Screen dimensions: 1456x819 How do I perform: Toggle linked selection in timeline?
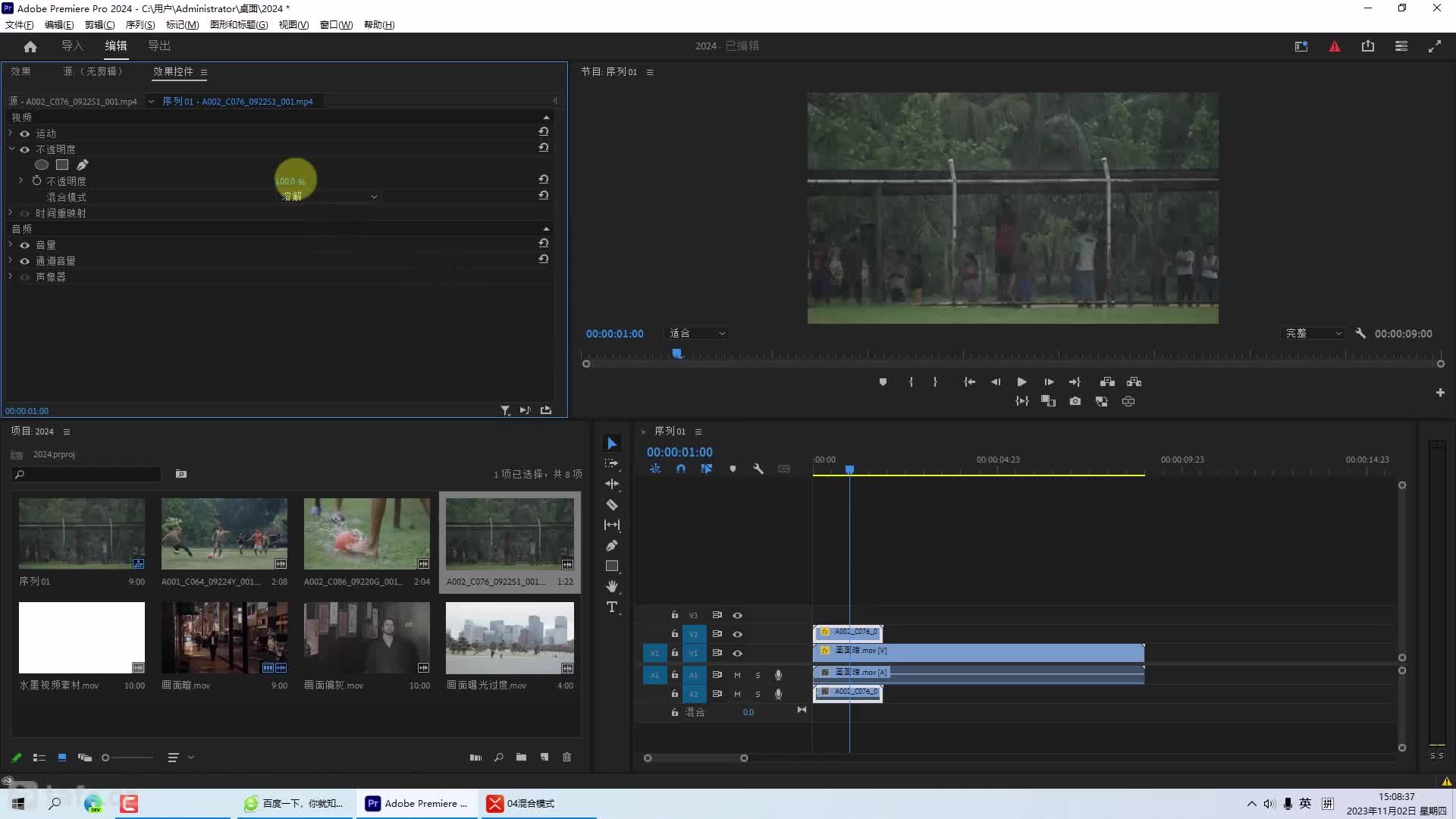707,469
